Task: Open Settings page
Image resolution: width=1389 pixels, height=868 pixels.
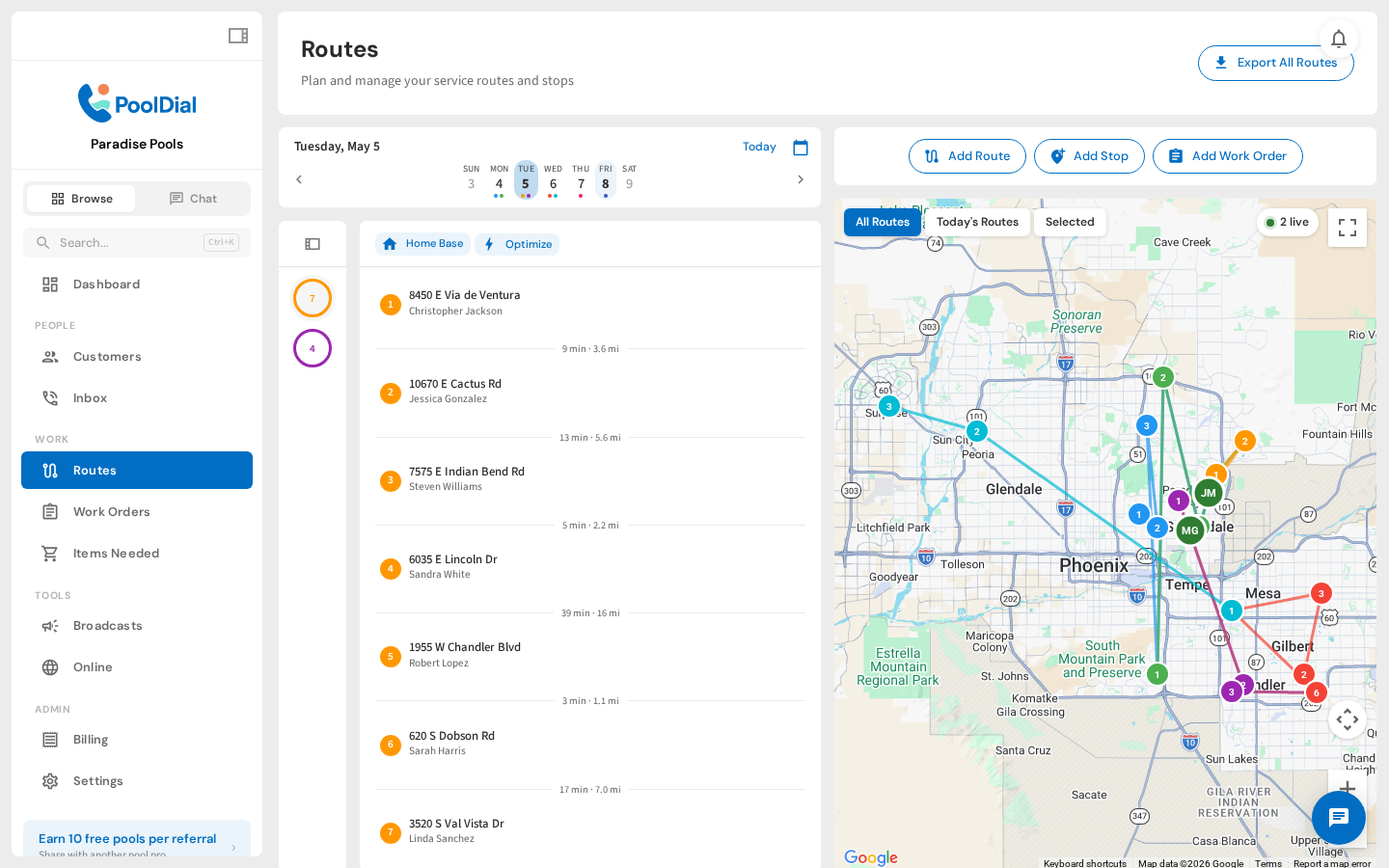Action: (x=137, y=781)
